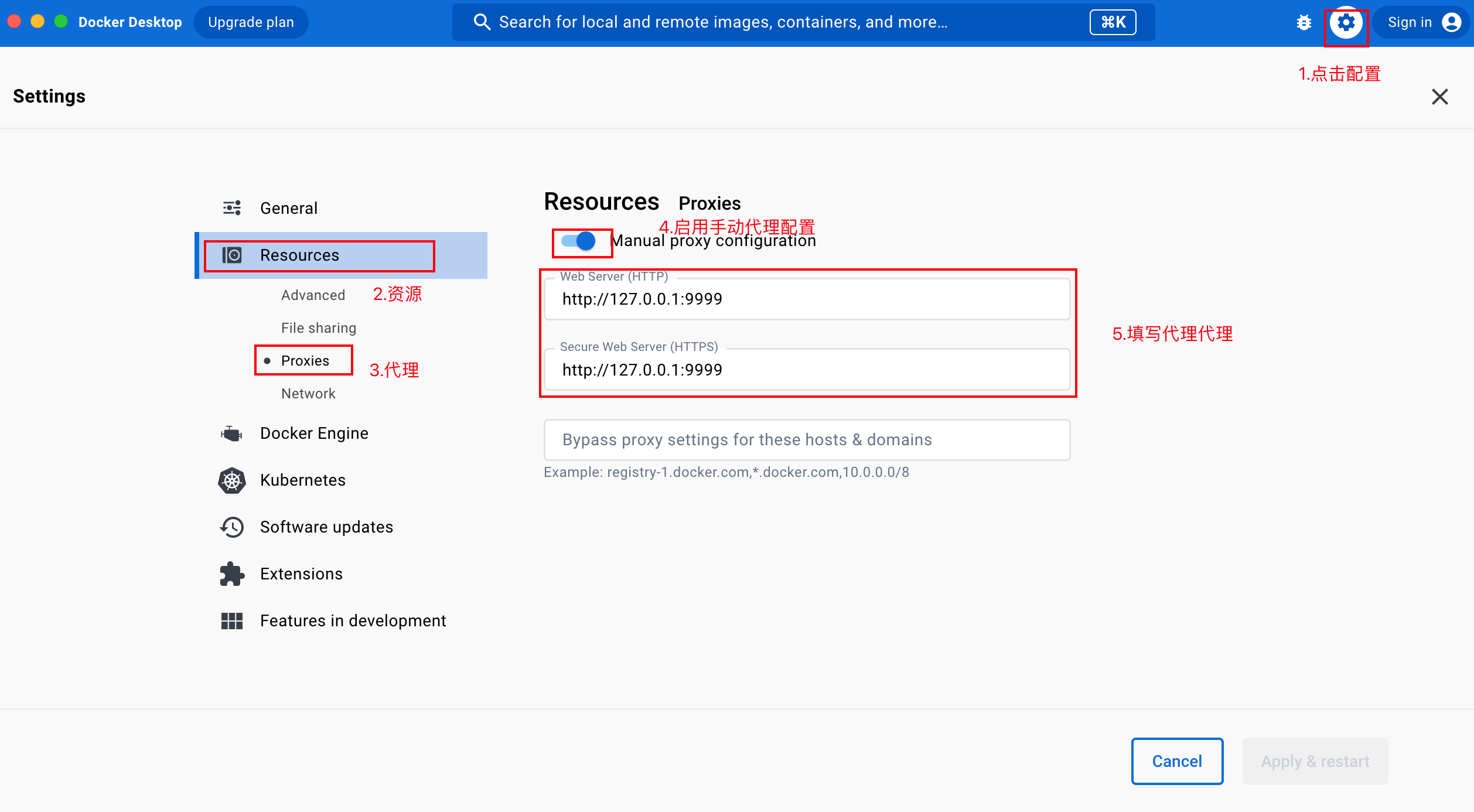Click the settings gear icon
Image resolution: width=1474 pixels, height=812 pixels.
pos(1346,22)
